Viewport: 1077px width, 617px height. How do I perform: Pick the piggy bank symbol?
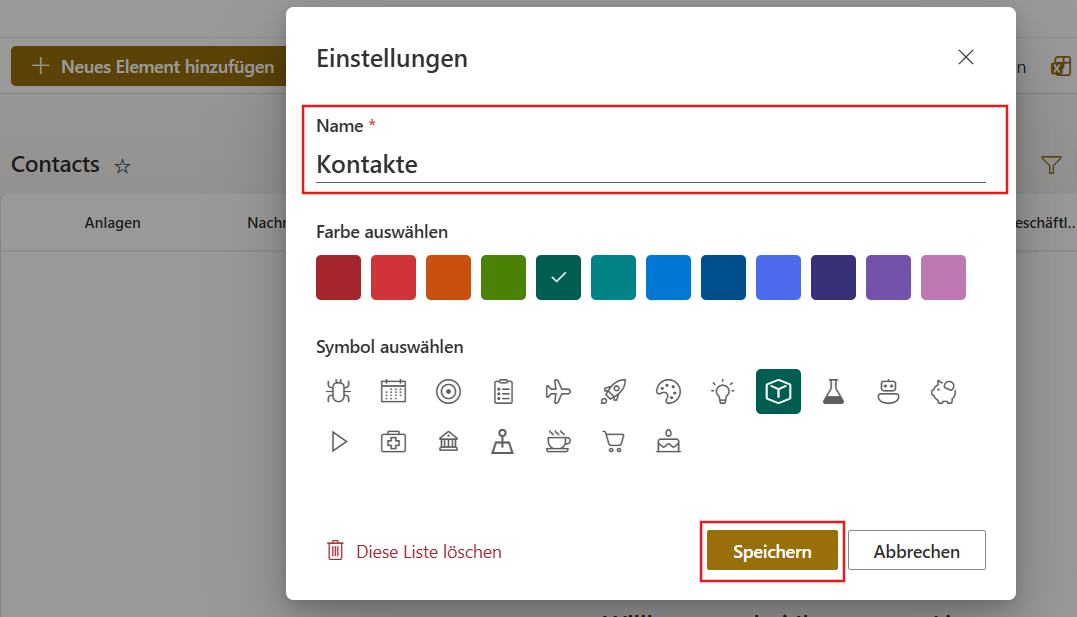point(943,392)
